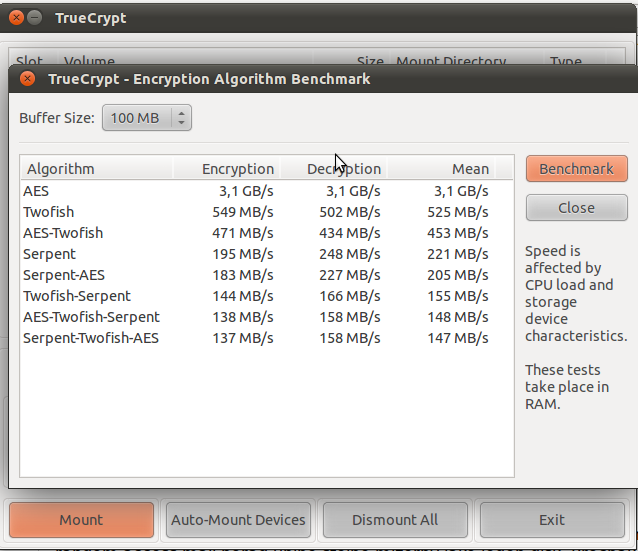Start the Benchmark
The height and width of the screenshot is (551, 638).
tap(577, 168)
